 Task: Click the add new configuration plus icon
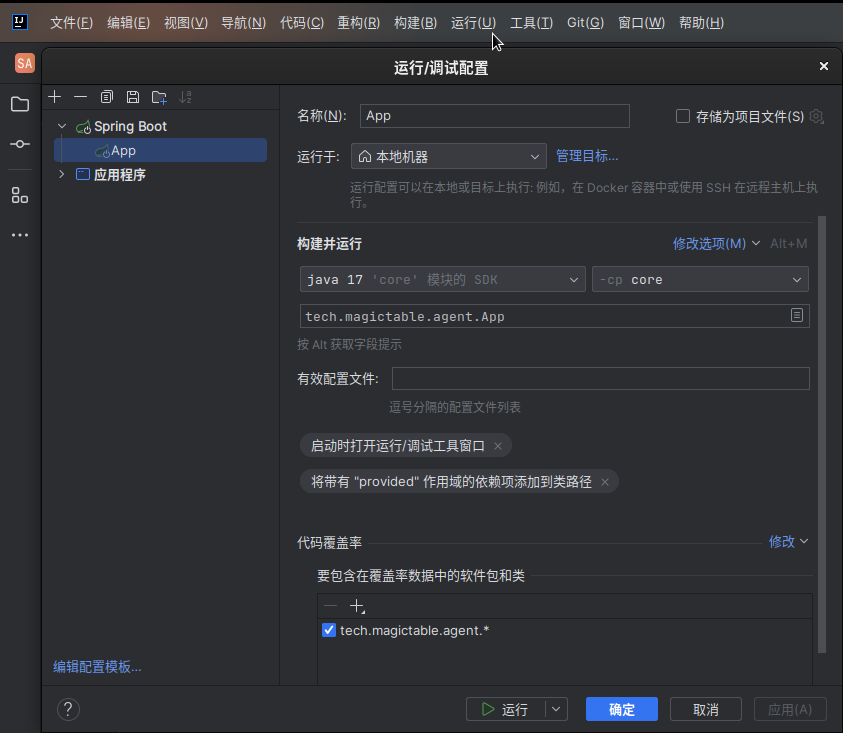click(55, 97)
